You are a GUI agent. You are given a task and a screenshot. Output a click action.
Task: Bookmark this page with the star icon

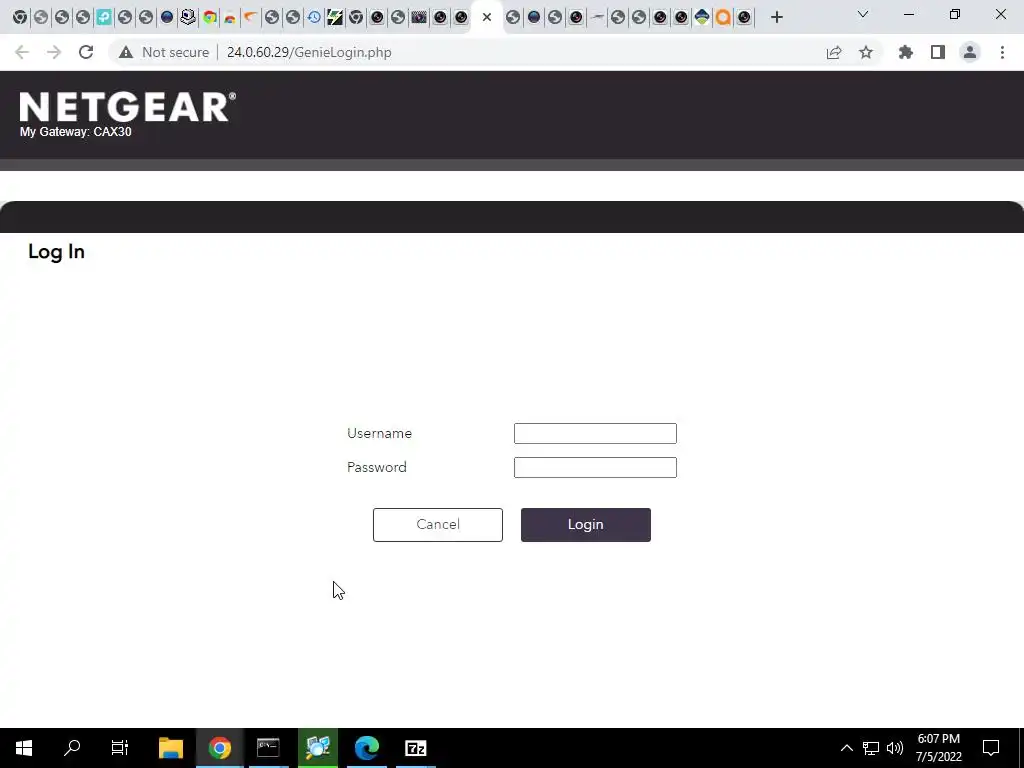click(x=866, y=52)
